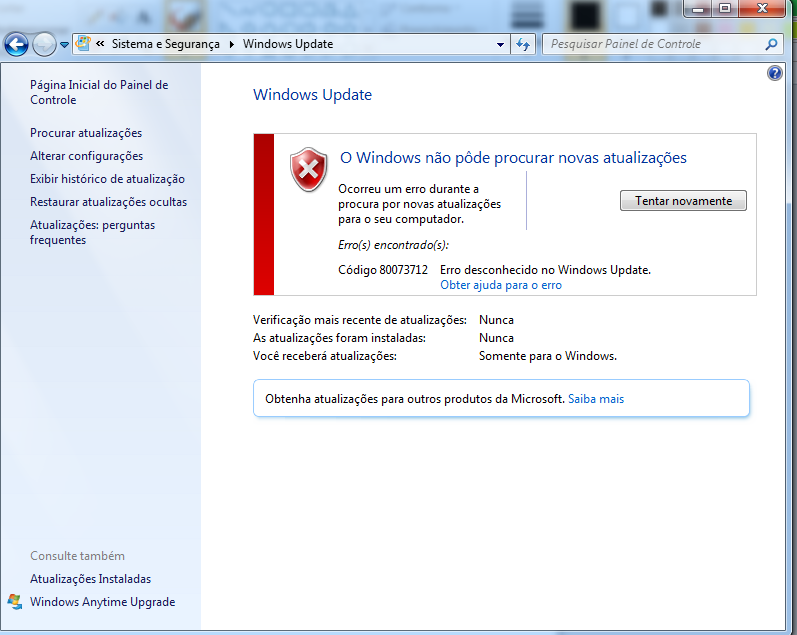Open Windows Anytime Upgrade link
This screenshot has height=635, width=797.
103,602
